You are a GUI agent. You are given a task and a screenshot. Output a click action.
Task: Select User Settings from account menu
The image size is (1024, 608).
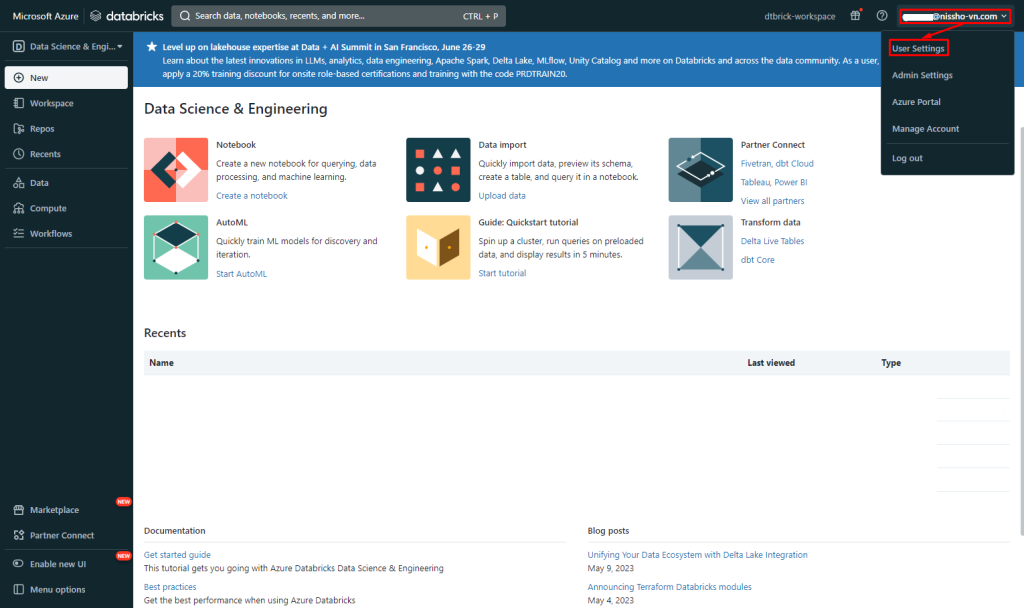point(918,49)
